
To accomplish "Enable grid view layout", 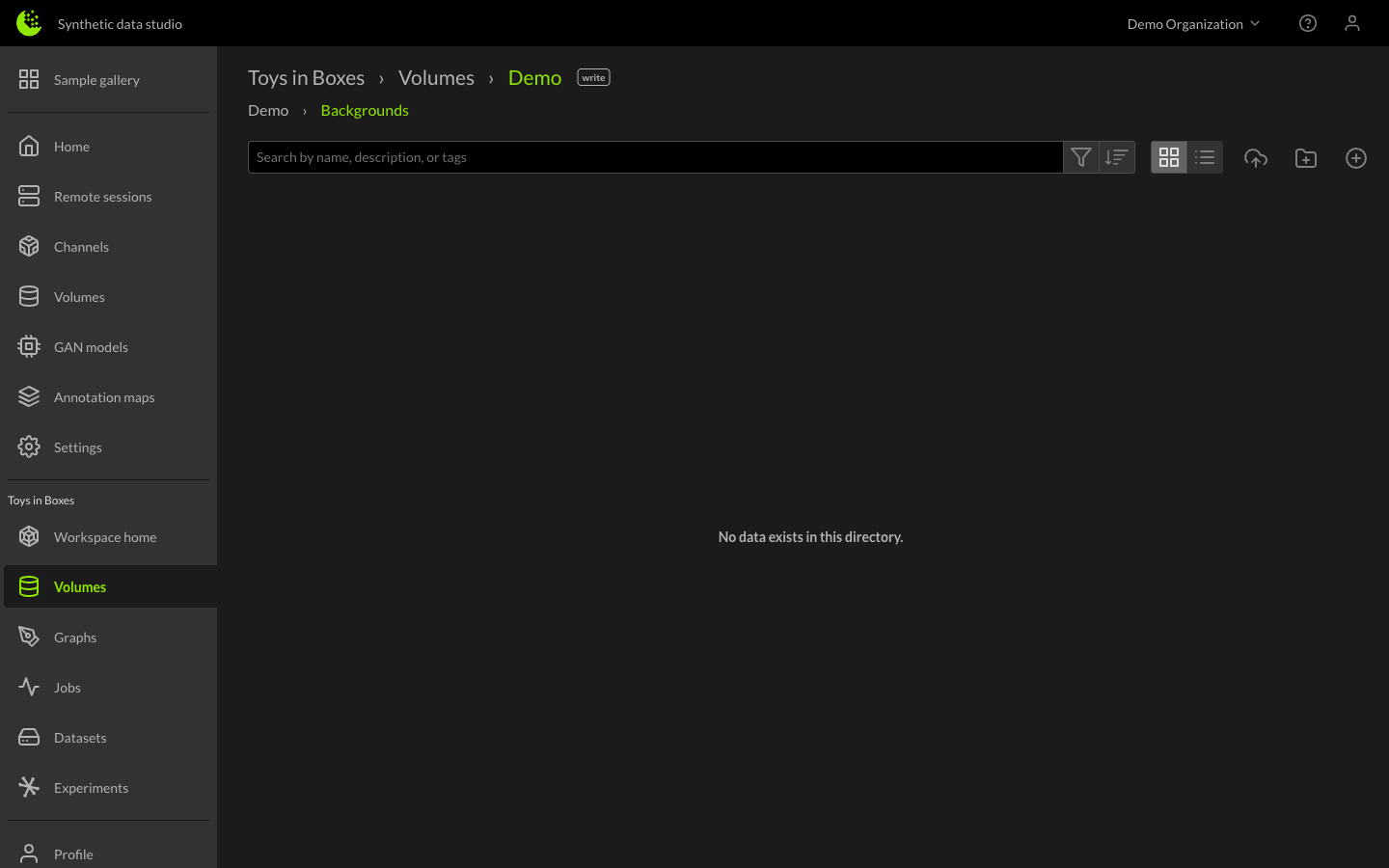I will 1168,156.
